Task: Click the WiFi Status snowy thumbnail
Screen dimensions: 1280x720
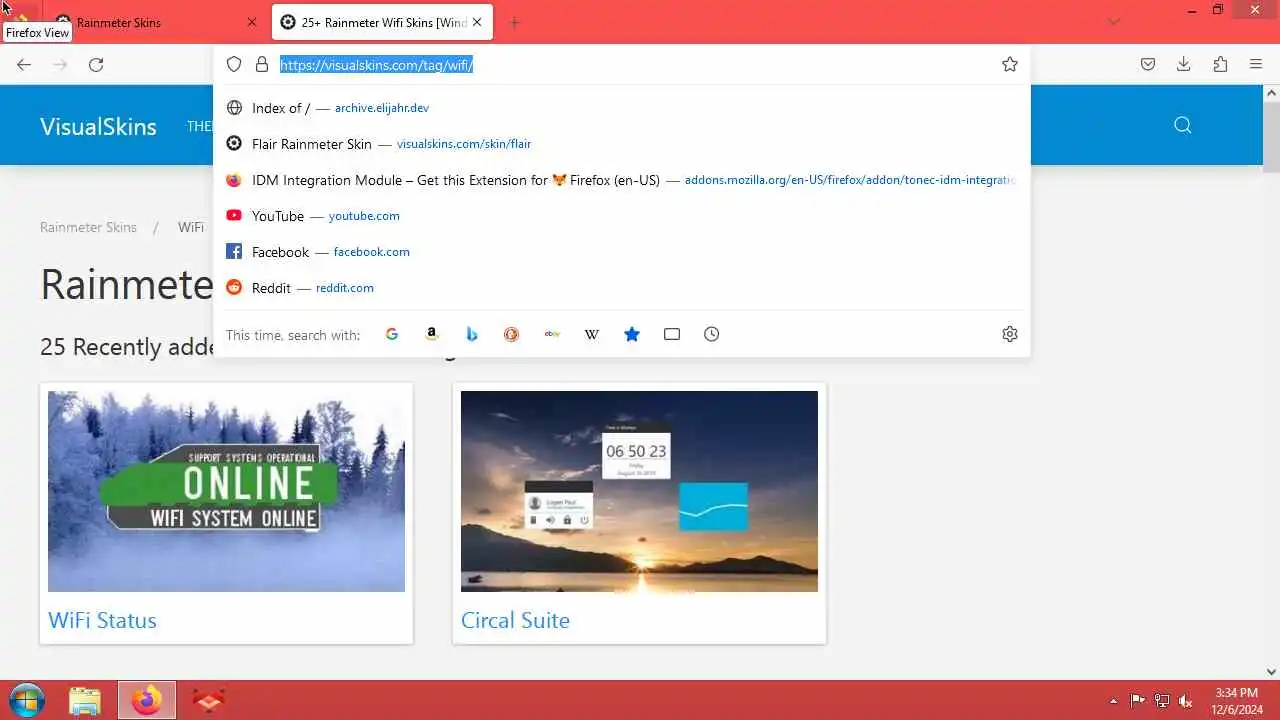Action: pos(226,491)
